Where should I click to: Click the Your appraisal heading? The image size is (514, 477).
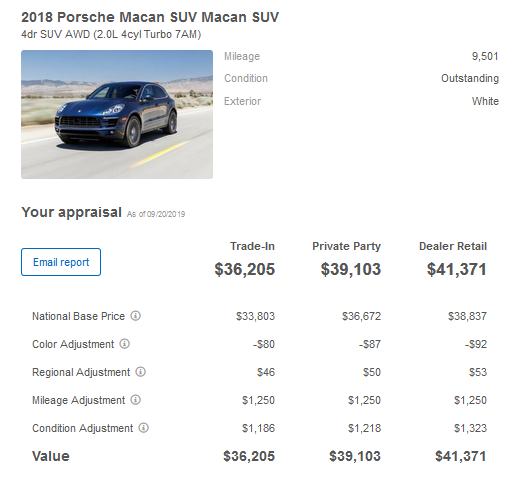pos(71,212)
